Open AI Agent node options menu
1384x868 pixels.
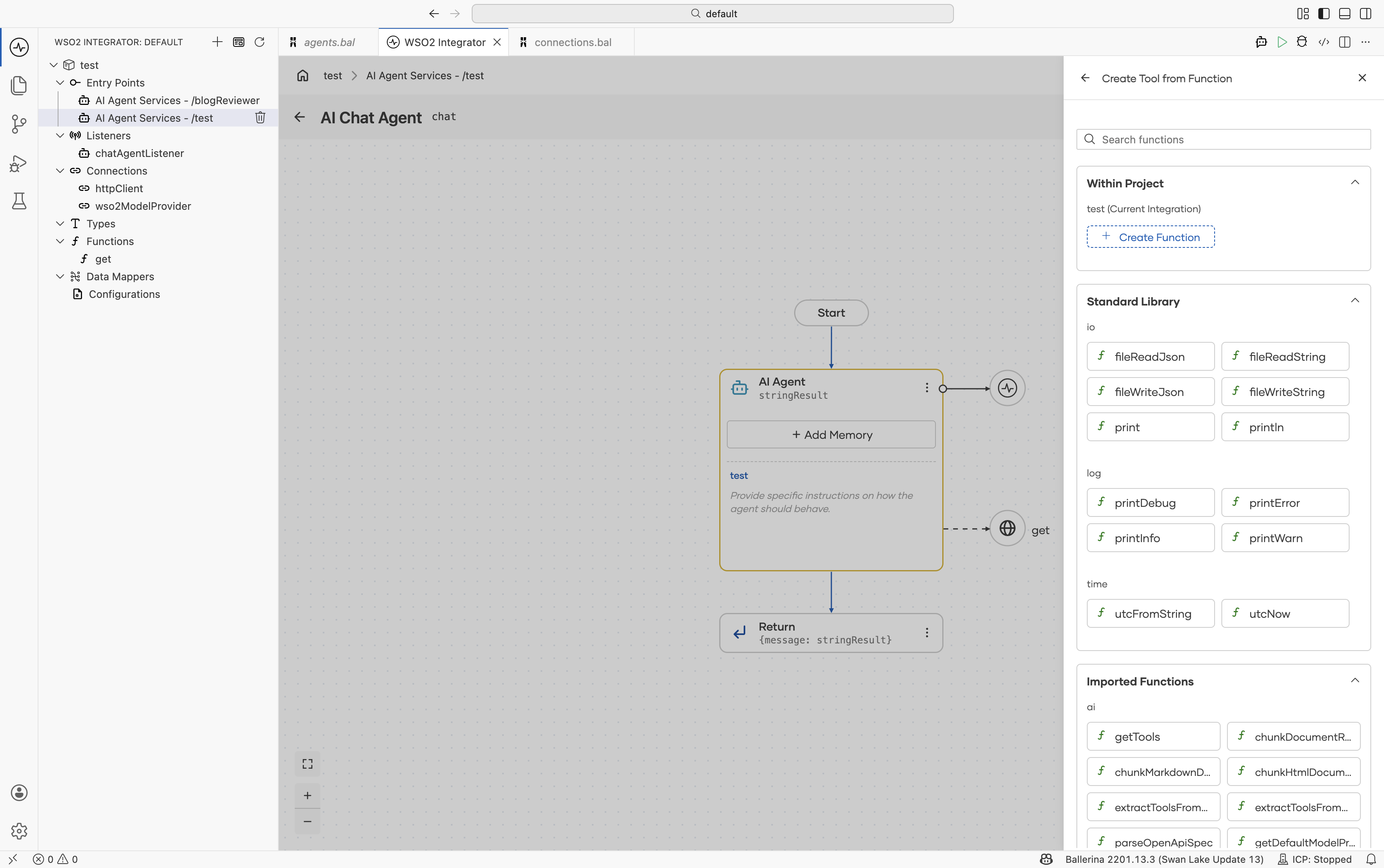(927, 388)
